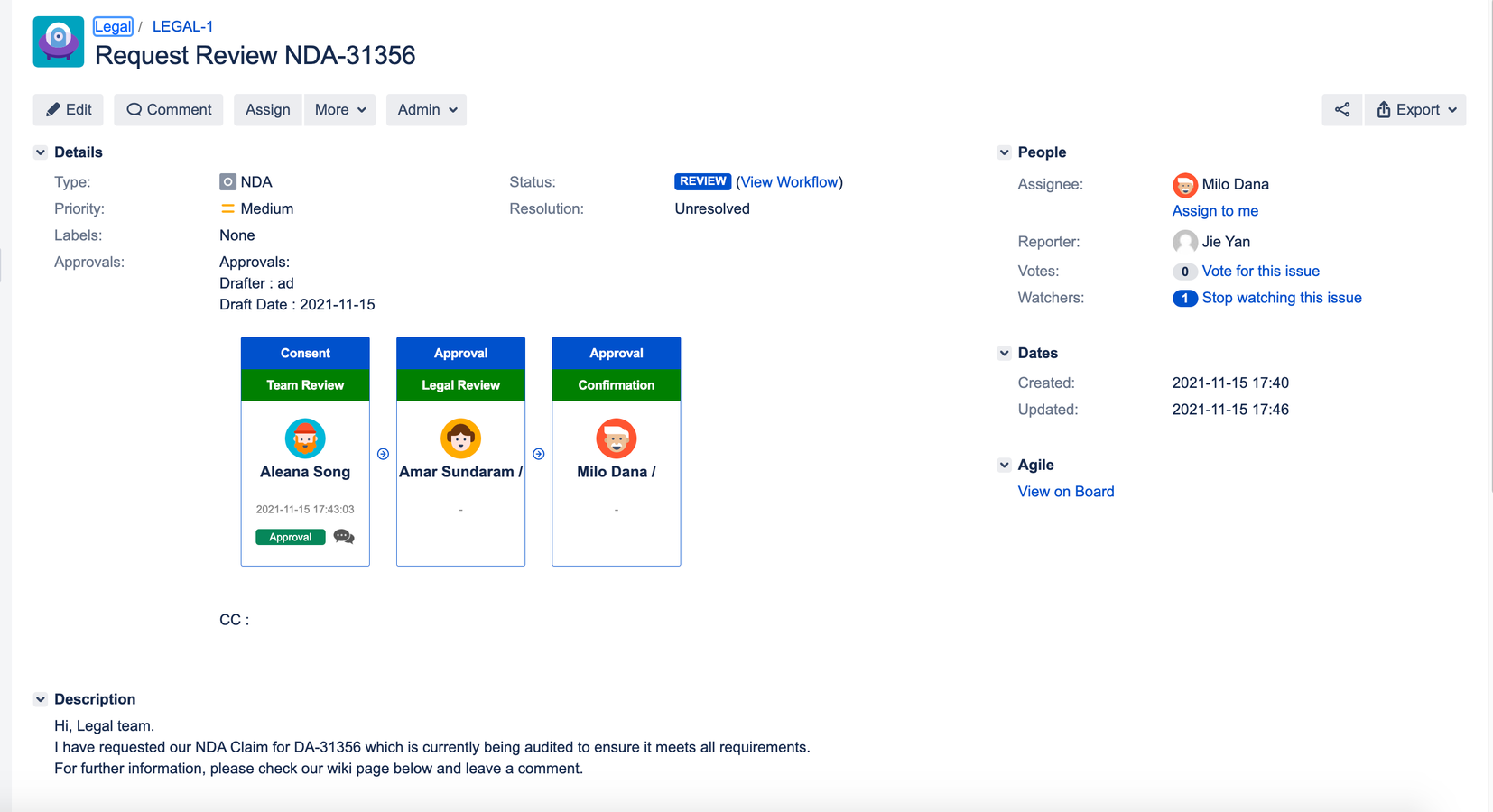This screenshot has height=812, width=1493.
Task: Click the votes count badge
Action: [1184, 272]
